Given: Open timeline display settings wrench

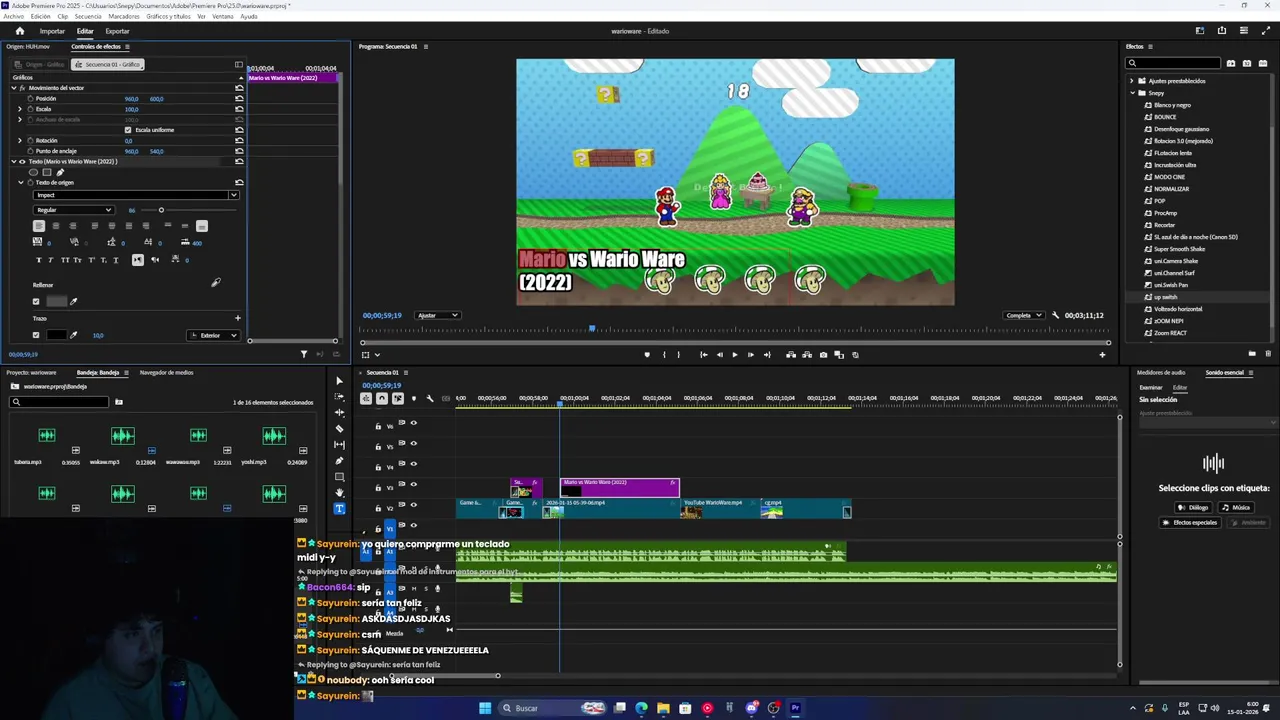Looking at the screenshot, I should tap(430, 398).
